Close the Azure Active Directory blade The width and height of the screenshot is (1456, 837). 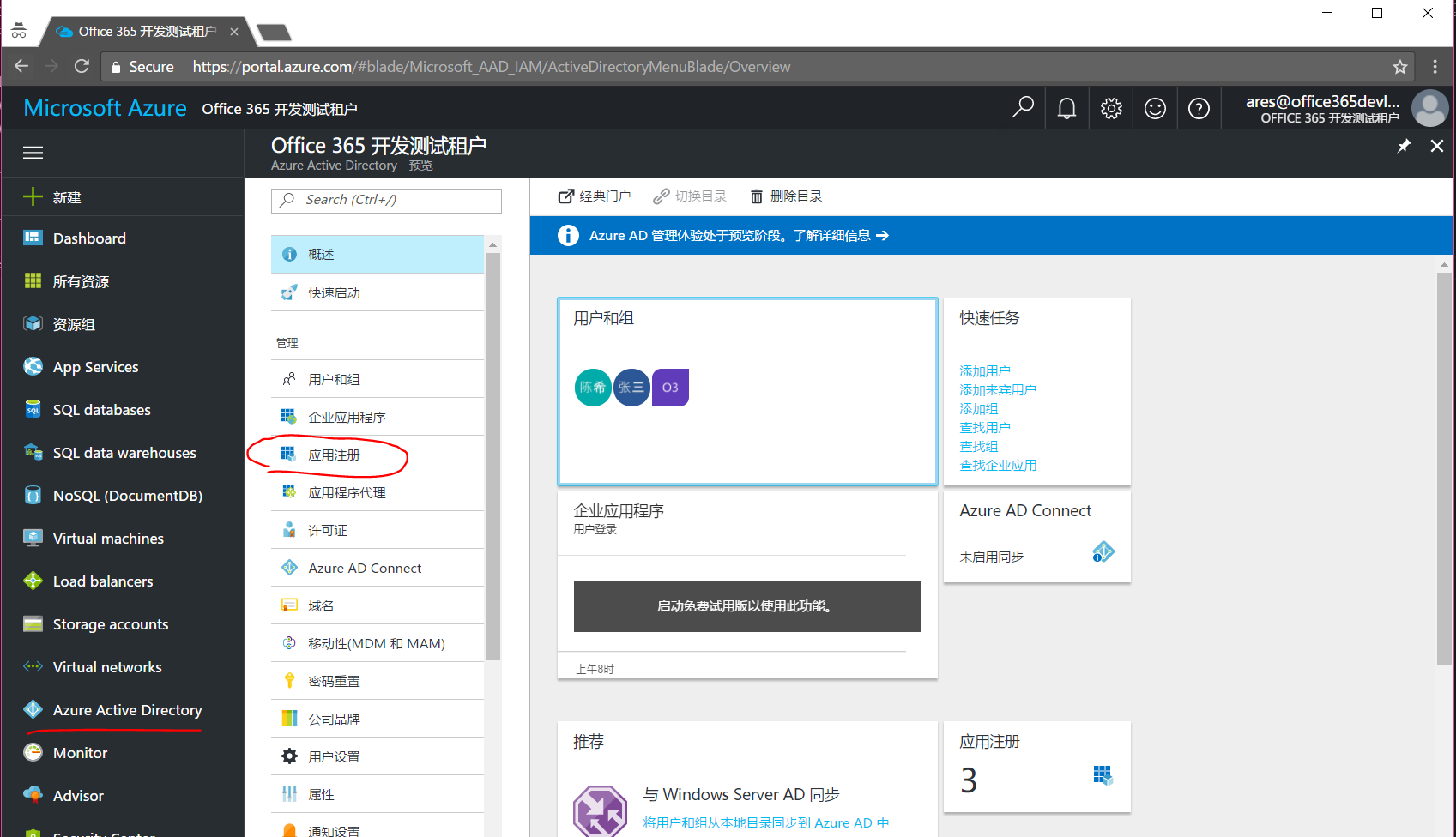pyautogui.click(x=1437, y=146)
